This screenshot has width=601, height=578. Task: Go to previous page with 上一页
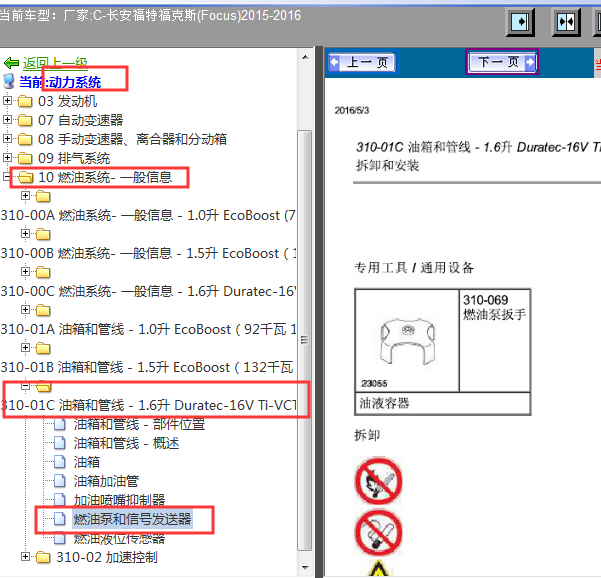point(362,62)
